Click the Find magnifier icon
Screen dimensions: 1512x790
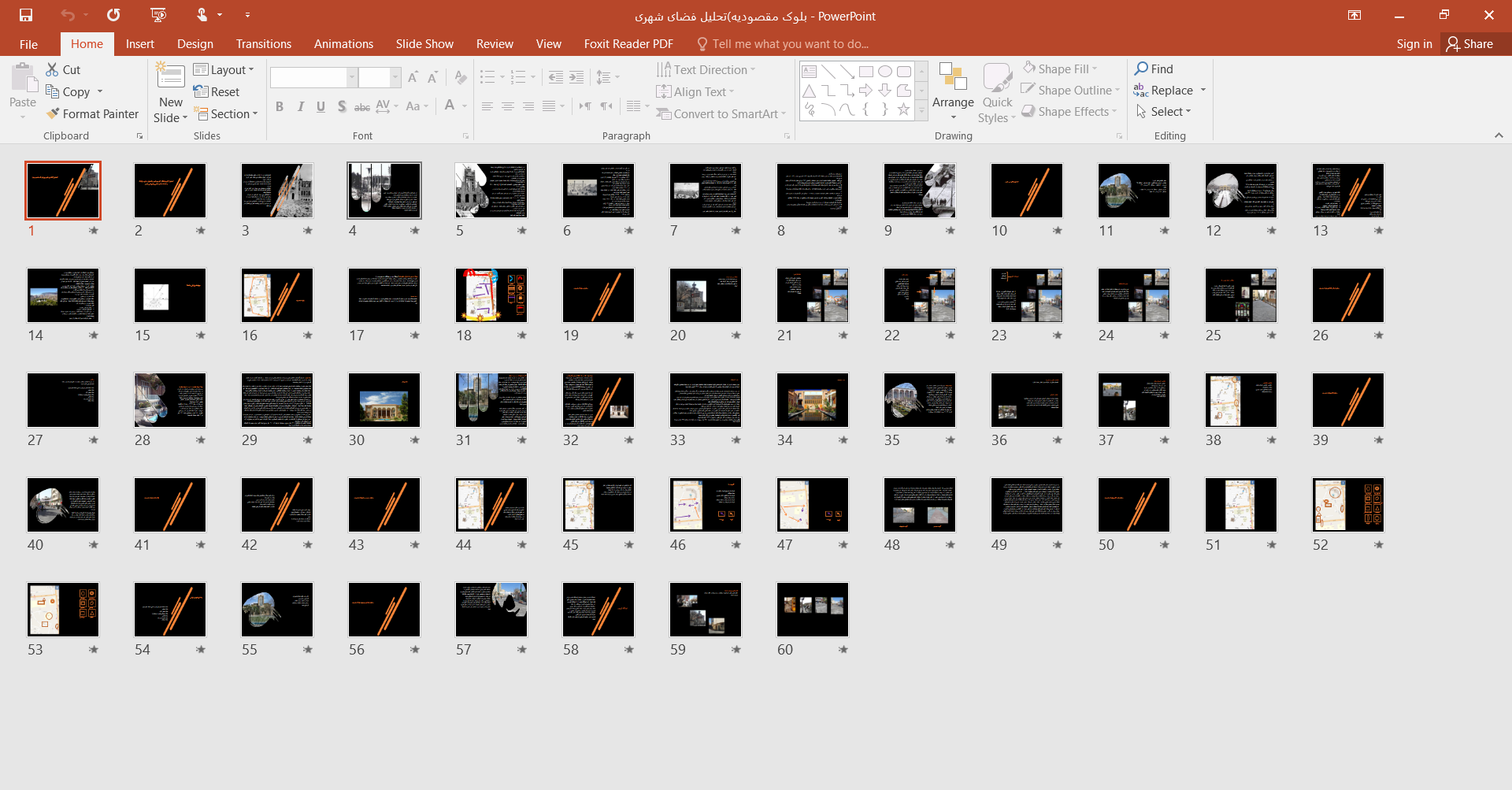click(x=1141, y=69)
